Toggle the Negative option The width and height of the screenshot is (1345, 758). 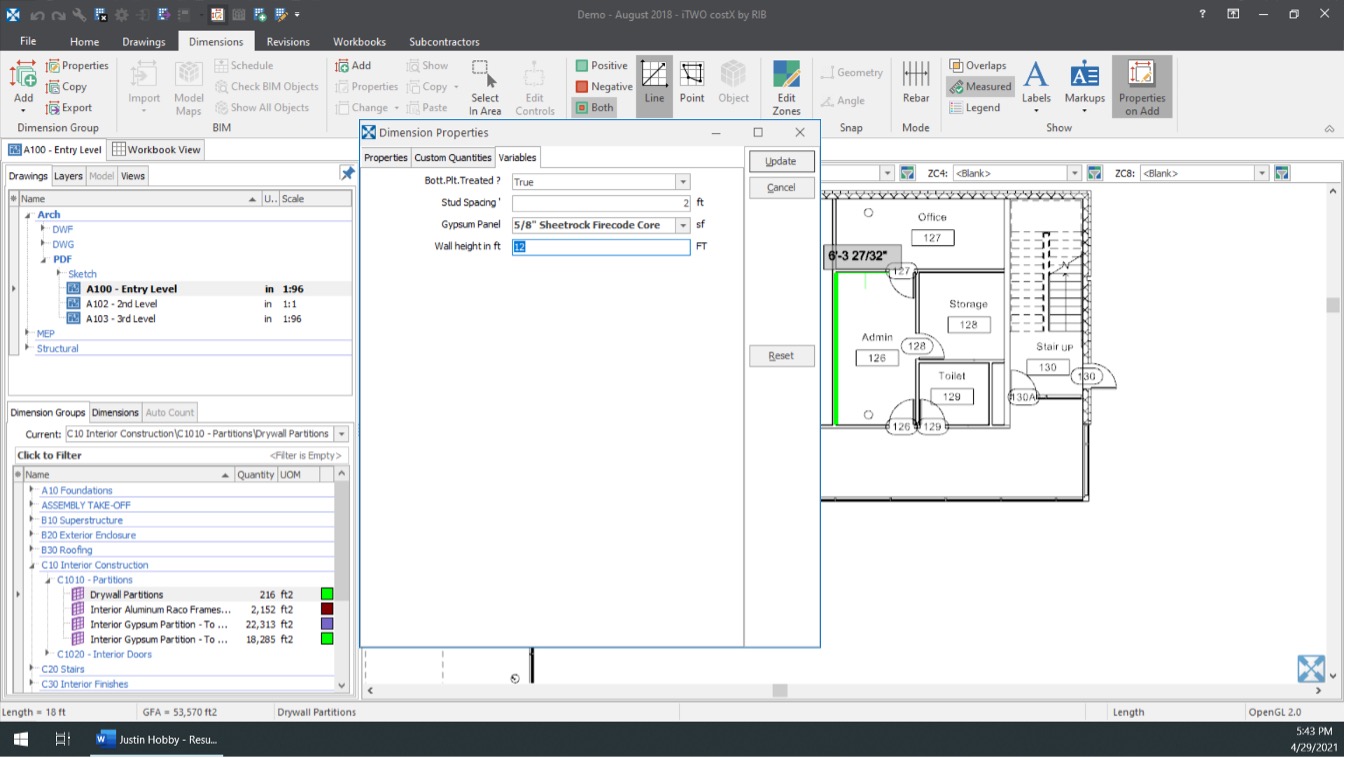[604, 87]
